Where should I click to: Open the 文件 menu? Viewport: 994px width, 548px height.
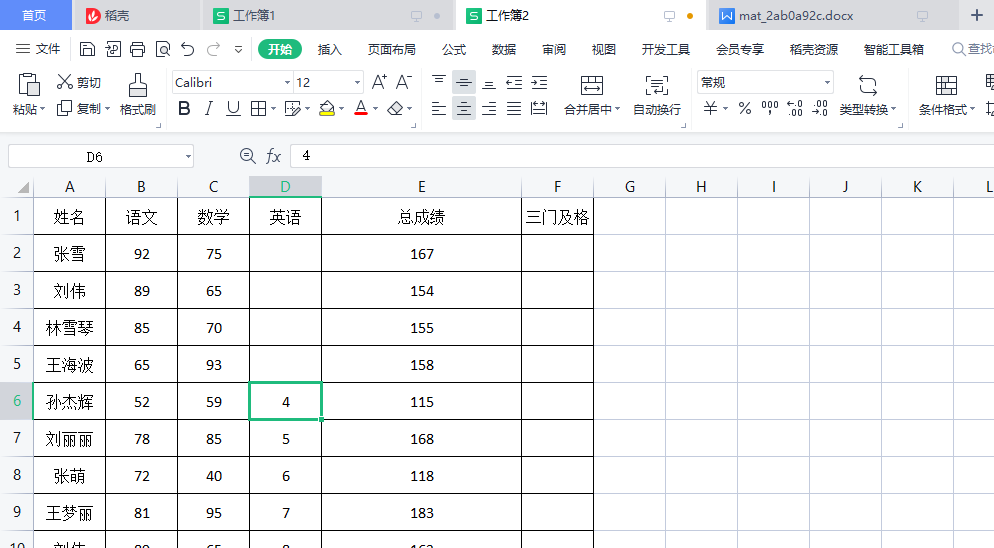[38, 49]
